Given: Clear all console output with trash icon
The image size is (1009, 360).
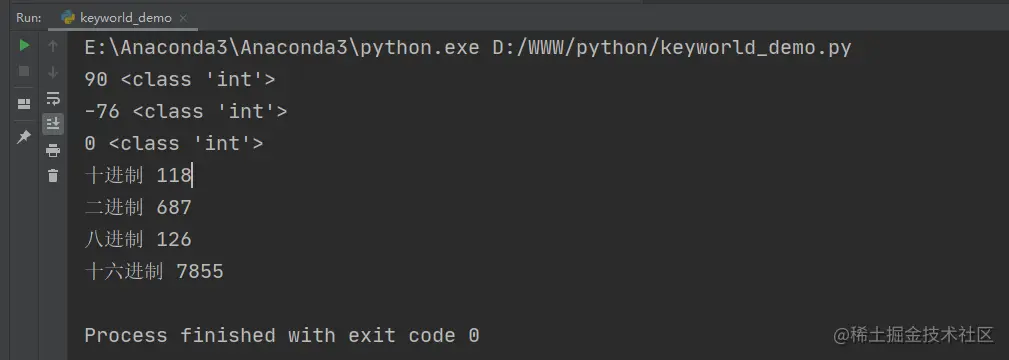Looking at the screenshot, I should pos(53,175).
